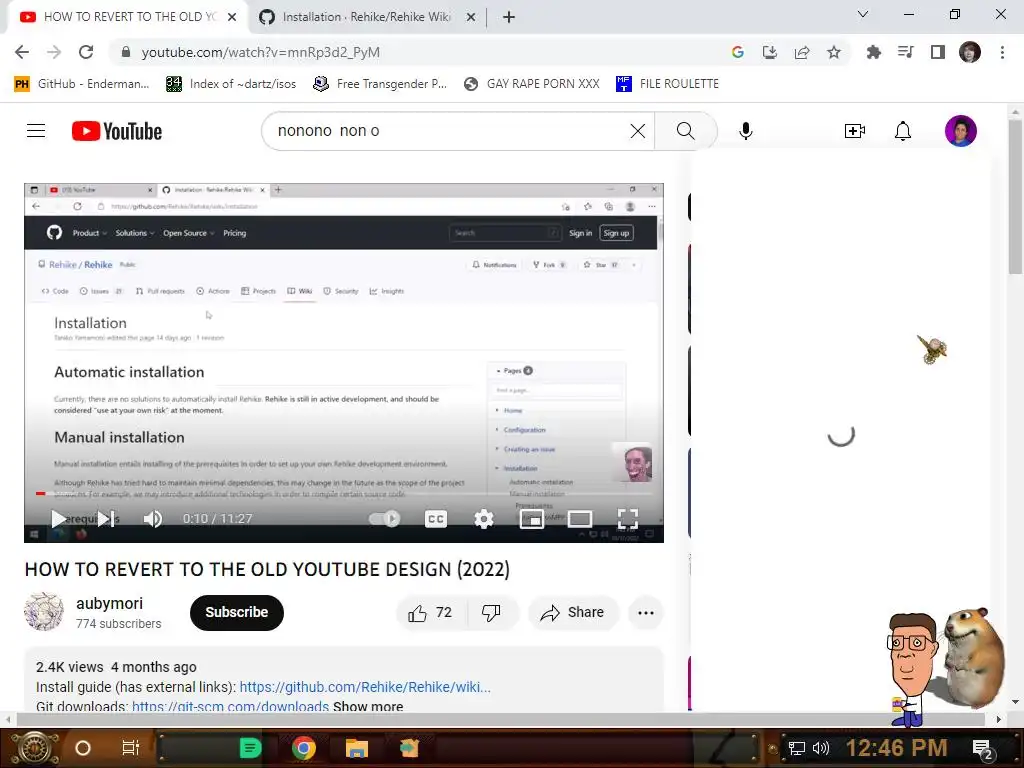Go to YouTube home via logo
1024x768 pixels.
pyautogui.click(x=117, y=131)
